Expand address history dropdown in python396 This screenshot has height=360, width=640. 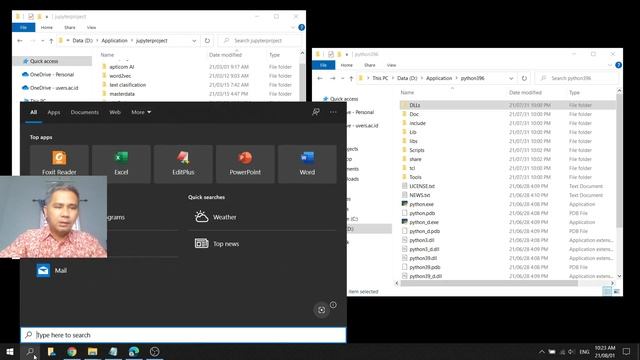[x=511, y=78]
